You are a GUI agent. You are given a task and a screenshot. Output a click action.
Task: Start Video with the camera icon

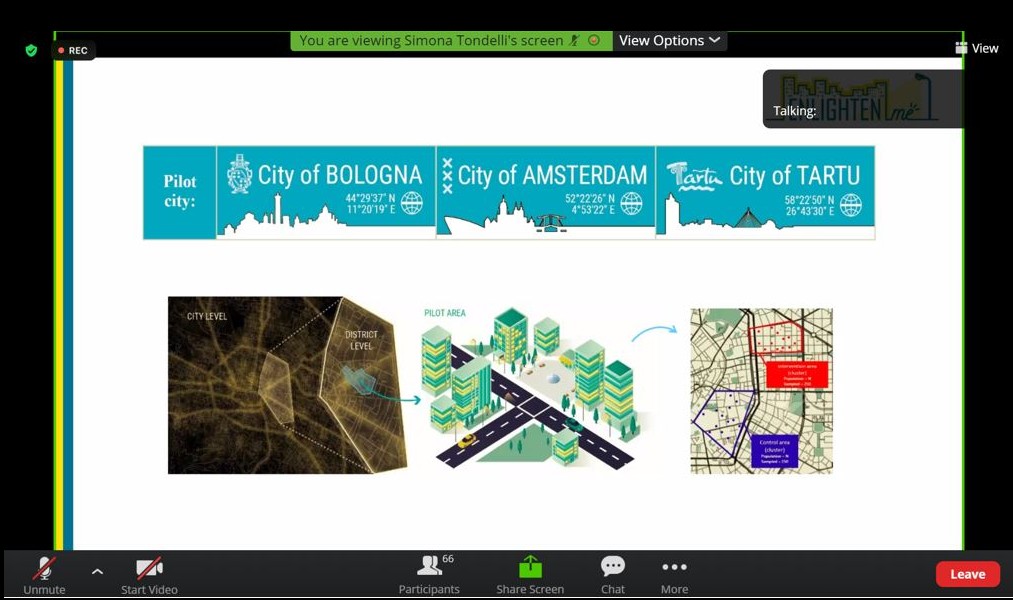point(149,574)
